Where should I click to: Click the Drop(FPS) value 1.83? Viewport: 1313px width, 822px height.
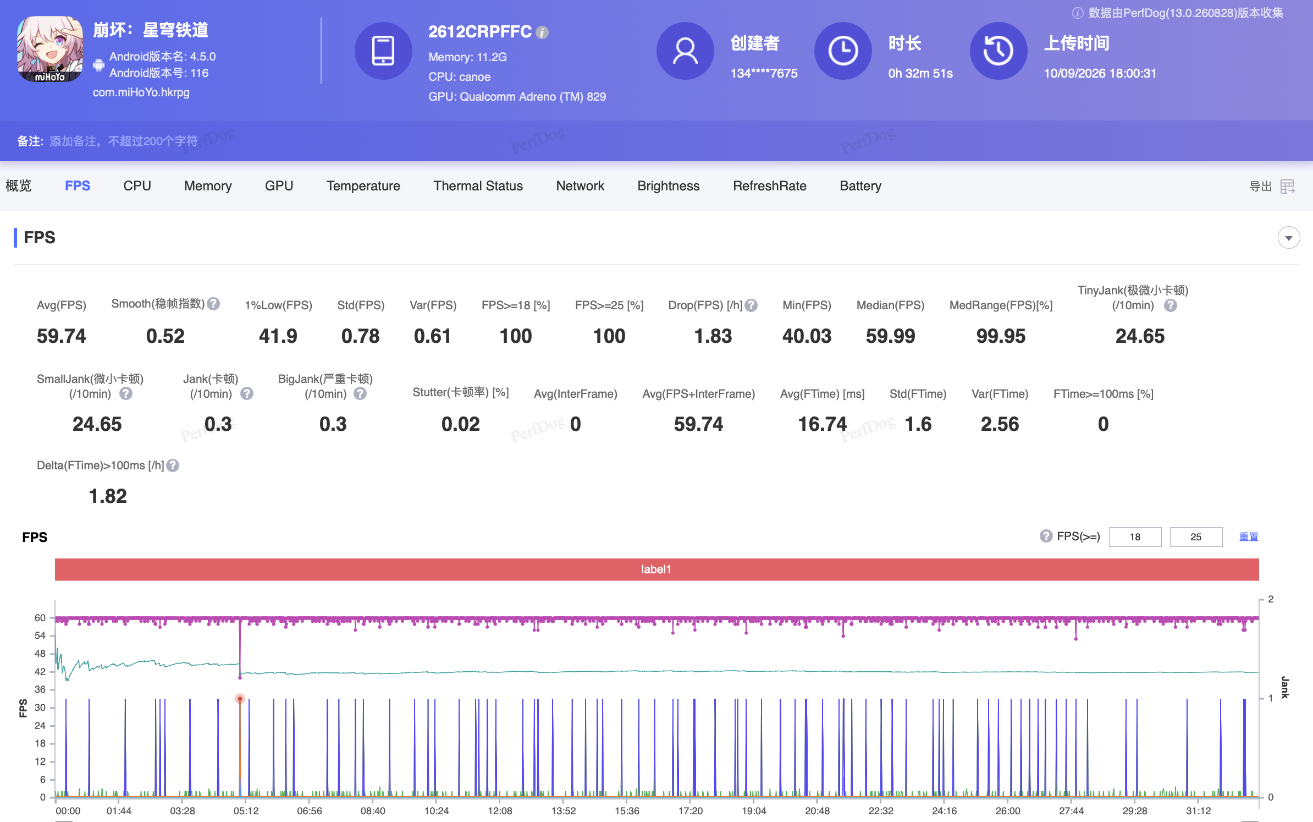coord(713,336)
